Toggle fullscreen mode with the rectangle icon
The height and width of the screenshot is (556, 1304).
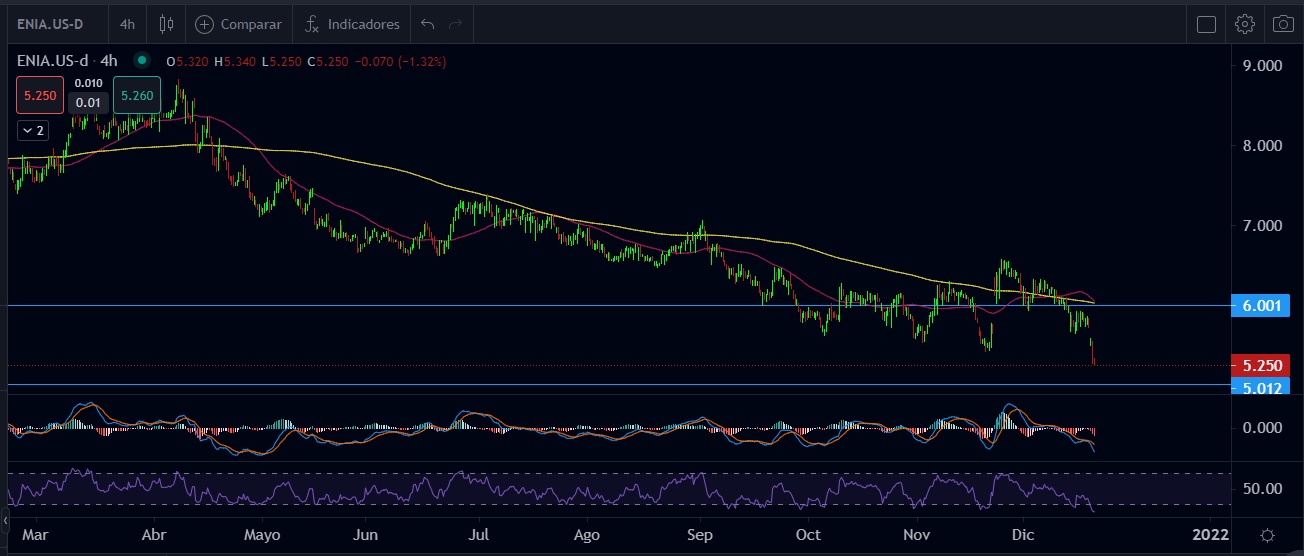pyautogui.click(x=1207, y=24)
